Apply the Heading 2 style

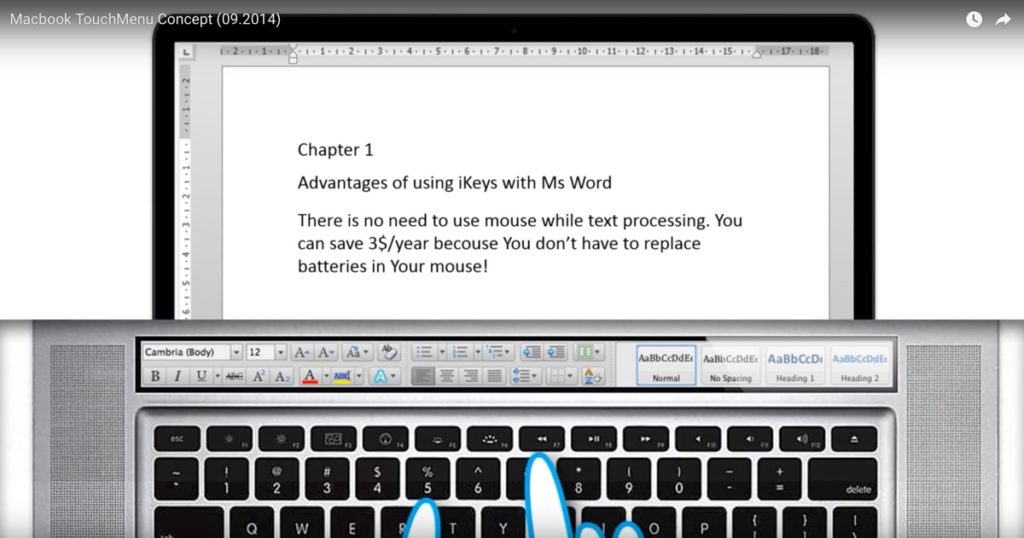pyautogui.click(x=859, y=365)
